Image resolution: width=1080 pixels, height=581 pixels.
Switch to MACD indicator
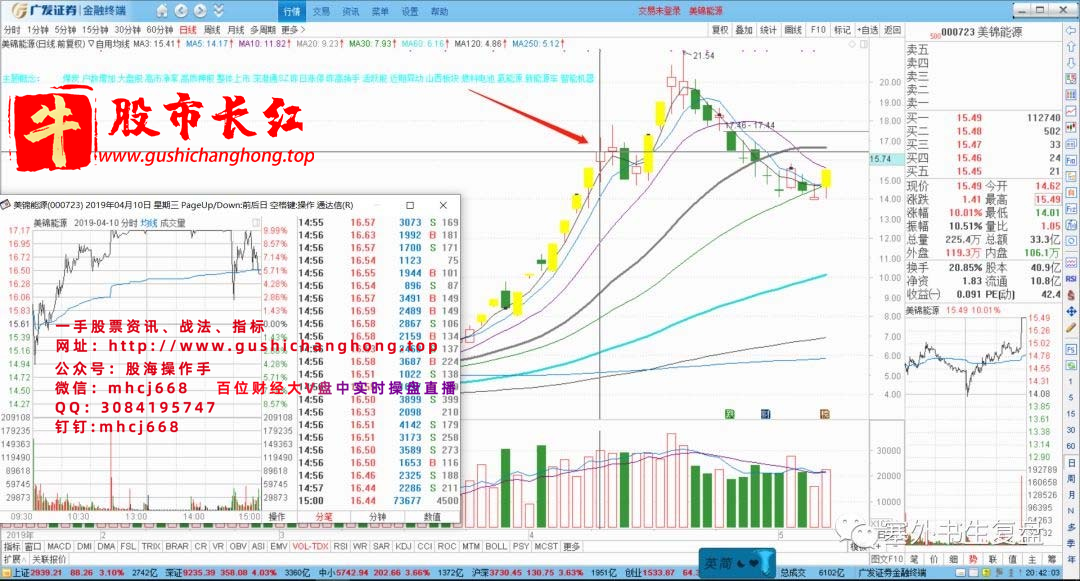pos(59,546)
